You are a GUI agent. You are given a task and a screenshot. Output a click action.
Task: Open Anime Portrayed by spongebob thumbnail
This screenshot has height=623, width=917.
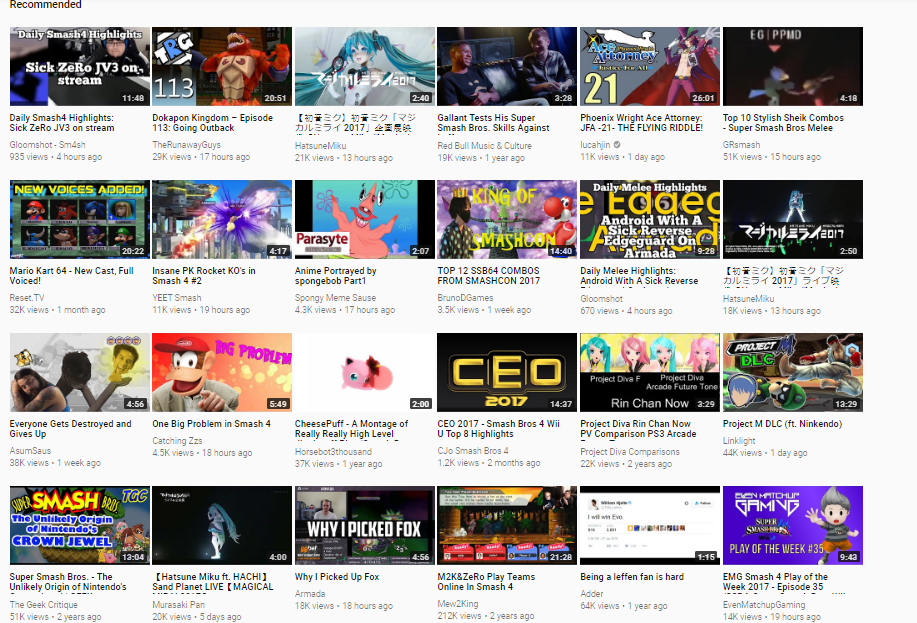pos(364,219)
